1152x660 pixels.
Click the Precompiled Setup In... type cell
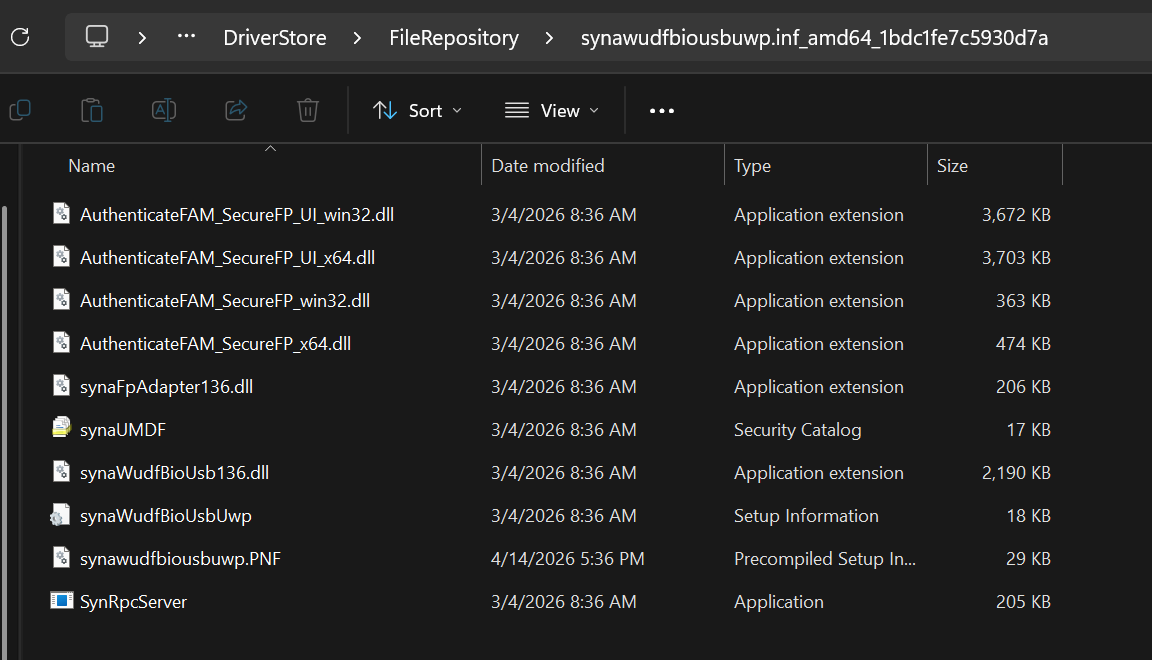click(x=824, y=559)
